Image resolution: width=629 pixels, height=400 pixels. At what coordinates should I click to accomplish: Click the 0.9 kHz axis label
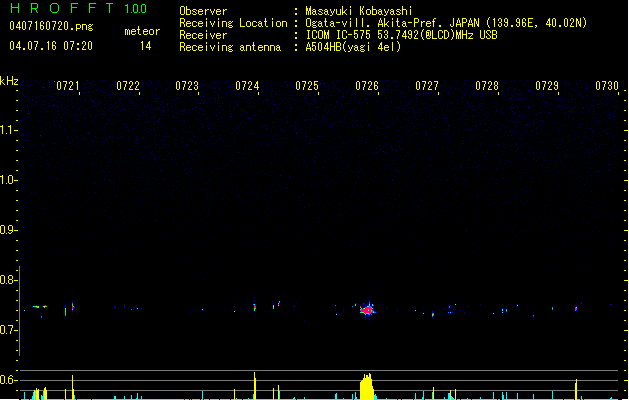click(8, 230)
